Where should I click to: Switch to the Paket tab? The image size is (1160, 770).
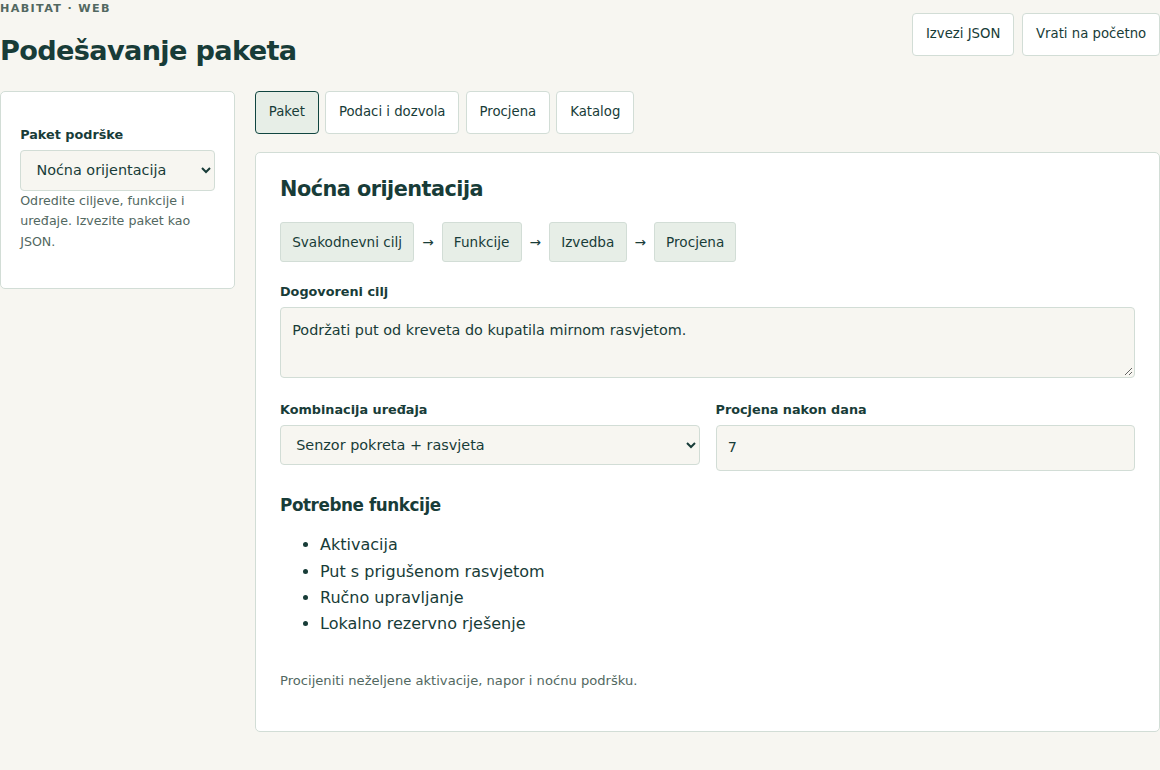coord(287,112)
